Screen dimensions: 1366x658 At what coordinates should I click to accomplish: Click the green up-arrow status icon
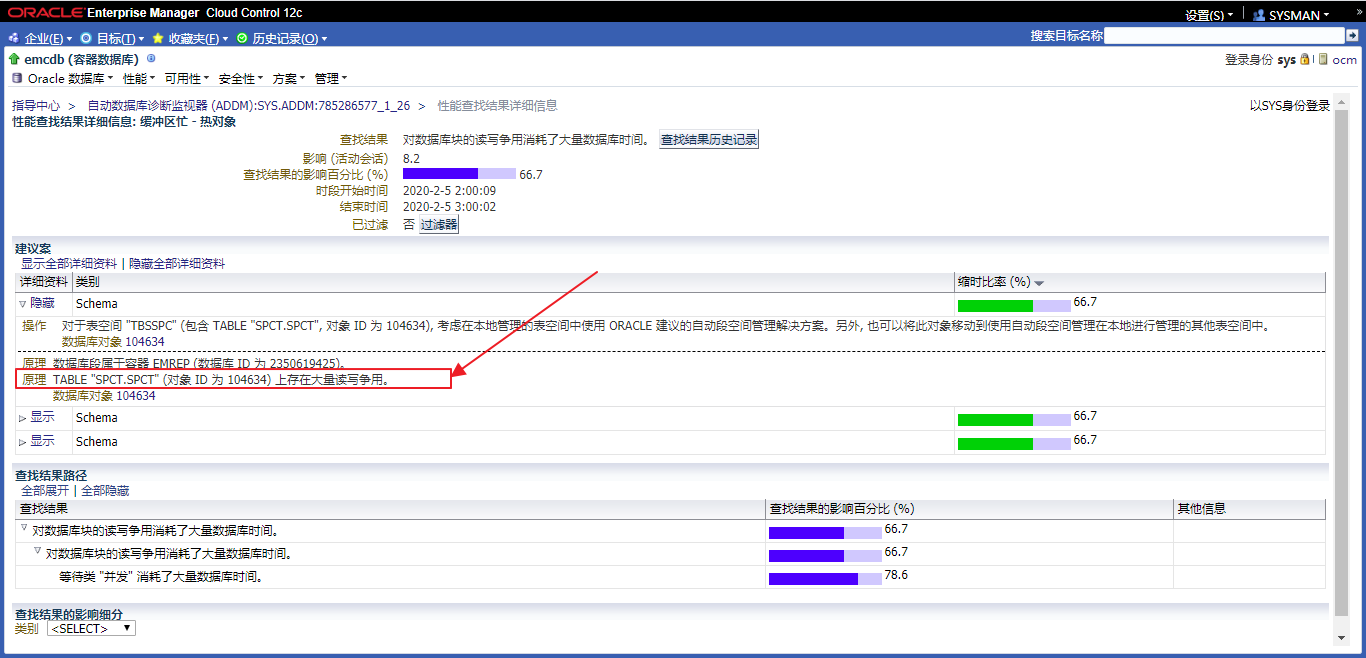15,59
